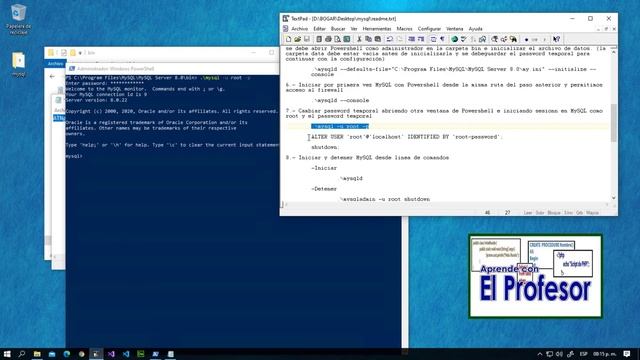Open the Macros menu
The height and width of the screenshot is (360, 640).
tap(404, 29)
